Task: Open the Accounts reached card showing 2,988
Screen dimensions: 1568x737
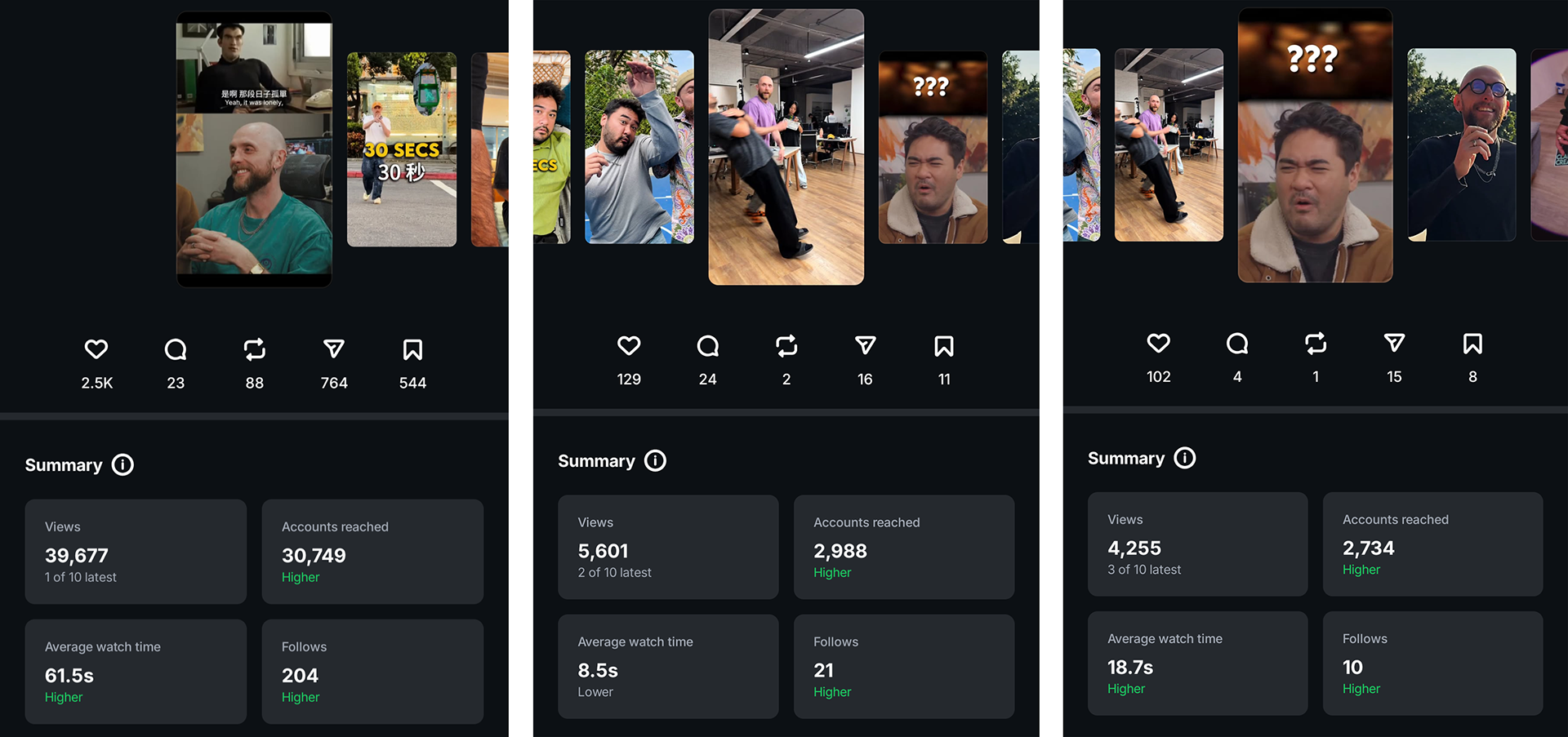Action: click(x=904, y=547)
